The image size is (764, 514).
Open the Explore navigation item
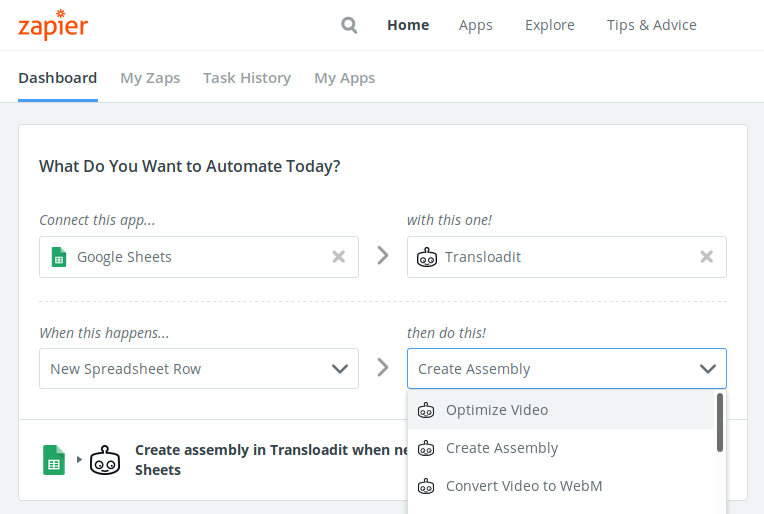(x=550, y=25)
